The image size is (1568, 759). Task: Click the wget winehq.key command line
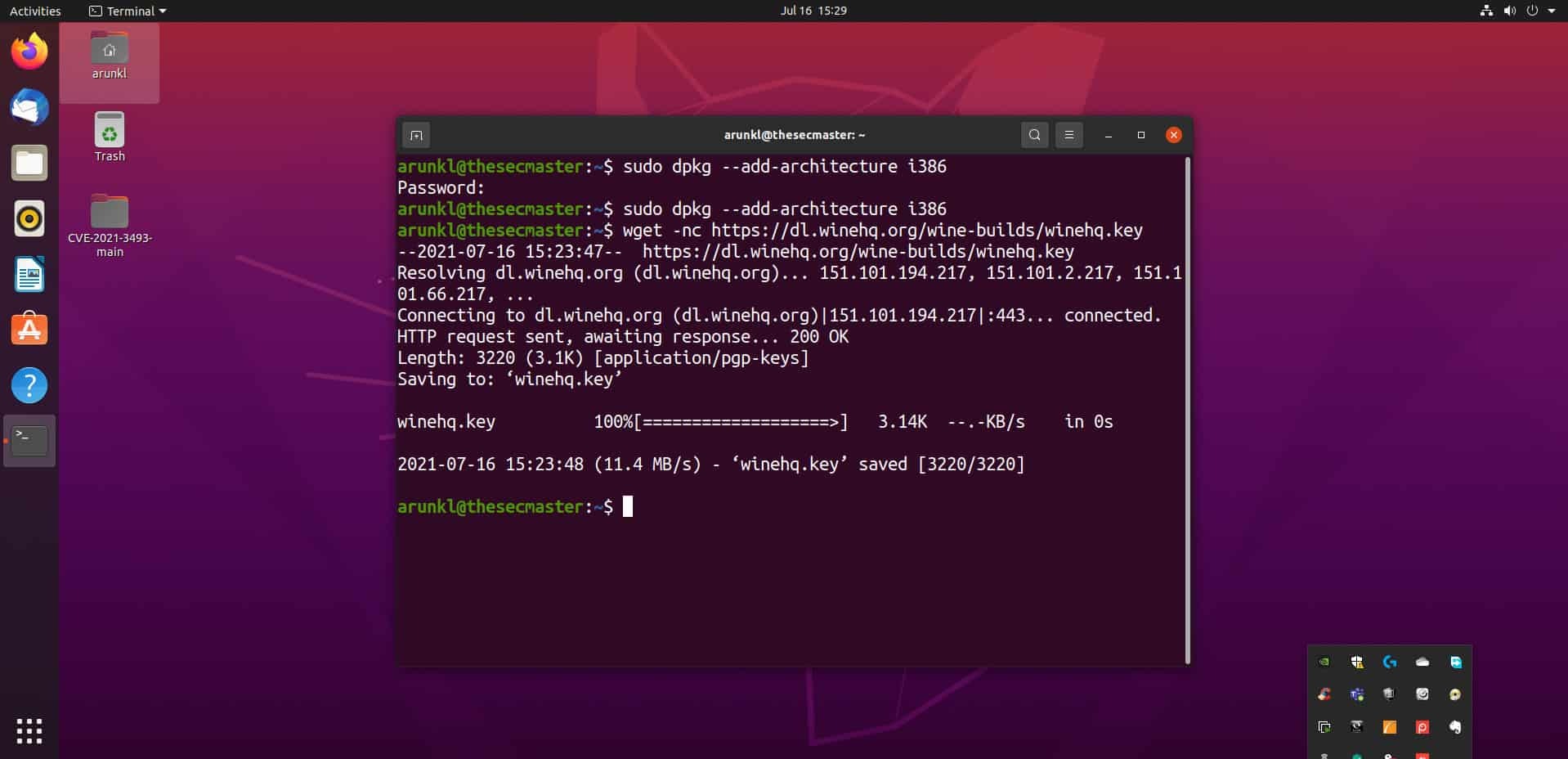pyautogui.click(x=770, y=231)
